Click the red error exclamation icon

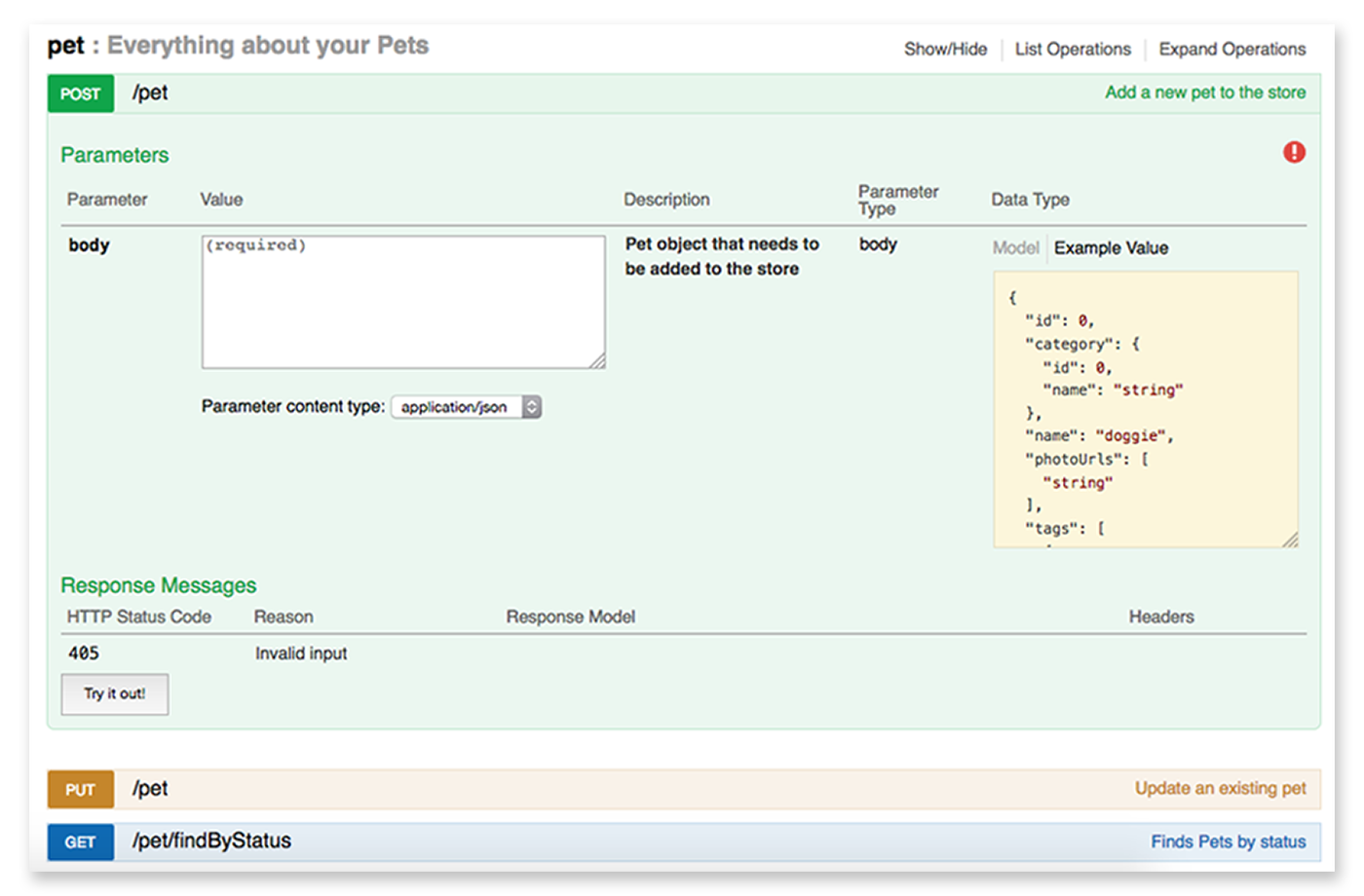click(x=1293, y=152)
